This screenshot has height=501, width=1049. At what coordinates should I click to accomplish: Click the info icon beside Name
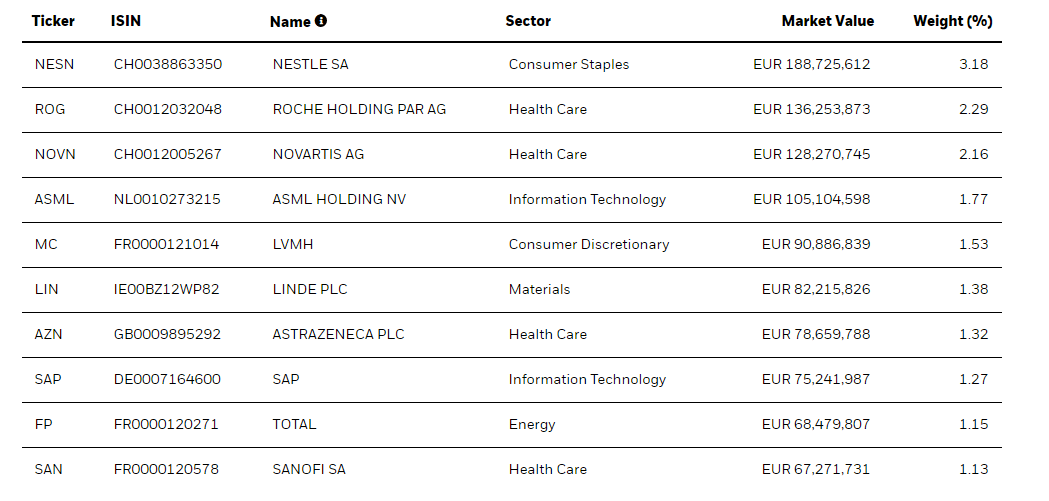coord(321,21)
